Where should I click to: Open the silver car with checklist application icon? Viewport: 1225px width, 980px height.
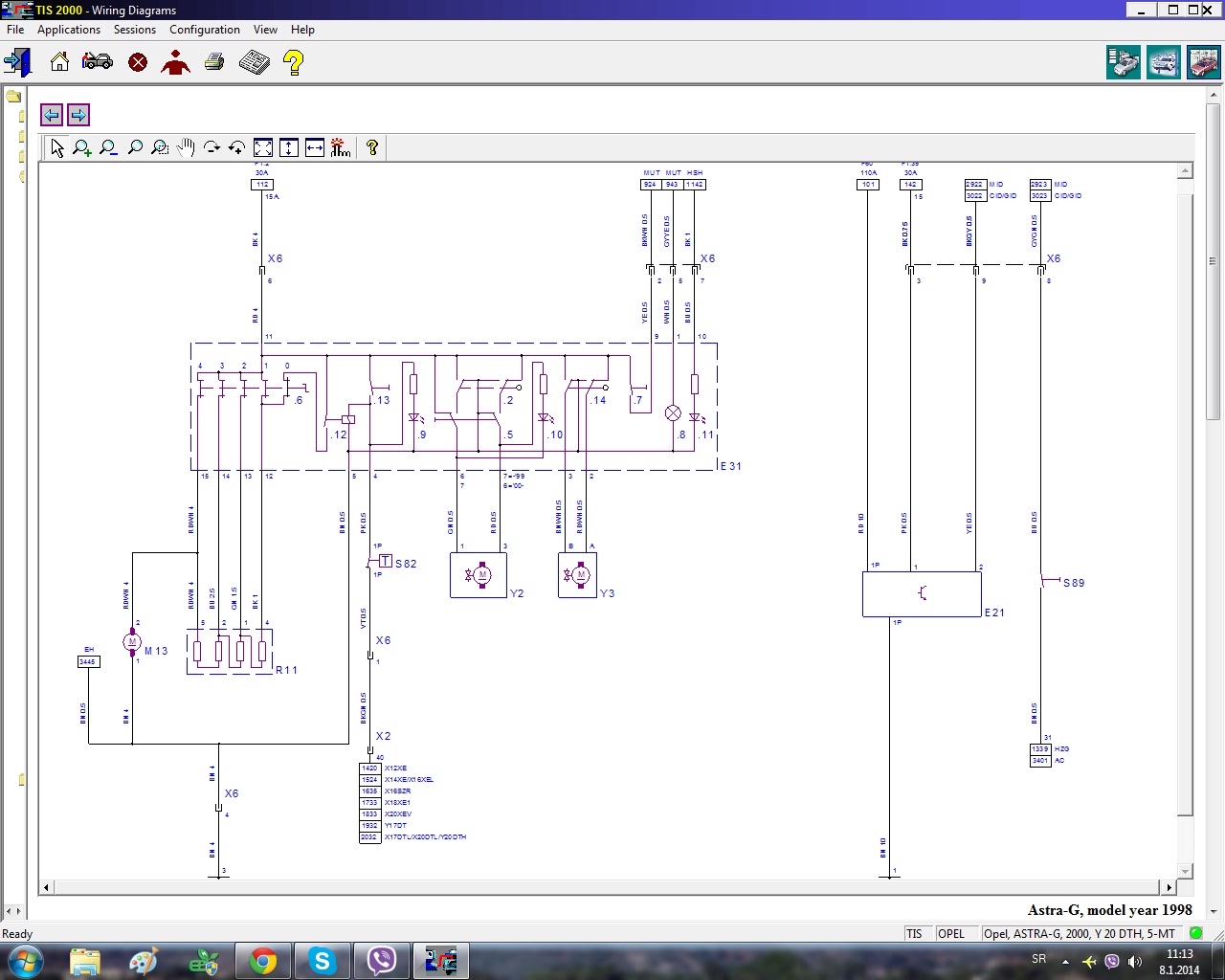coord(1124,63)
